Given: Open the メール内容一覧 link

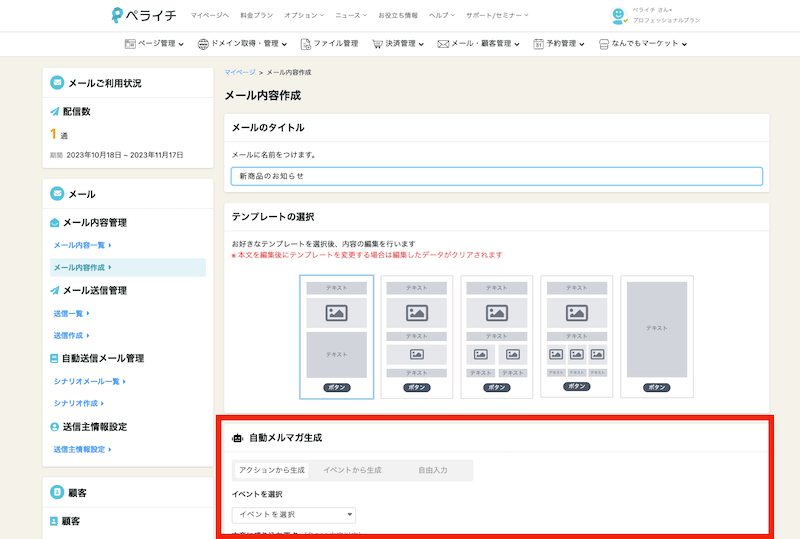Looking at the screenshot, I should tap(82, 245).
